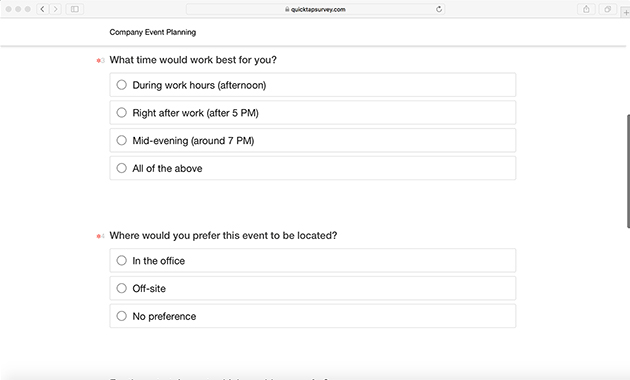Viewport: 630px width, 380px height.
Task: Select Mid-evening (around 7 PM) option
Action: tap(313, 140)
